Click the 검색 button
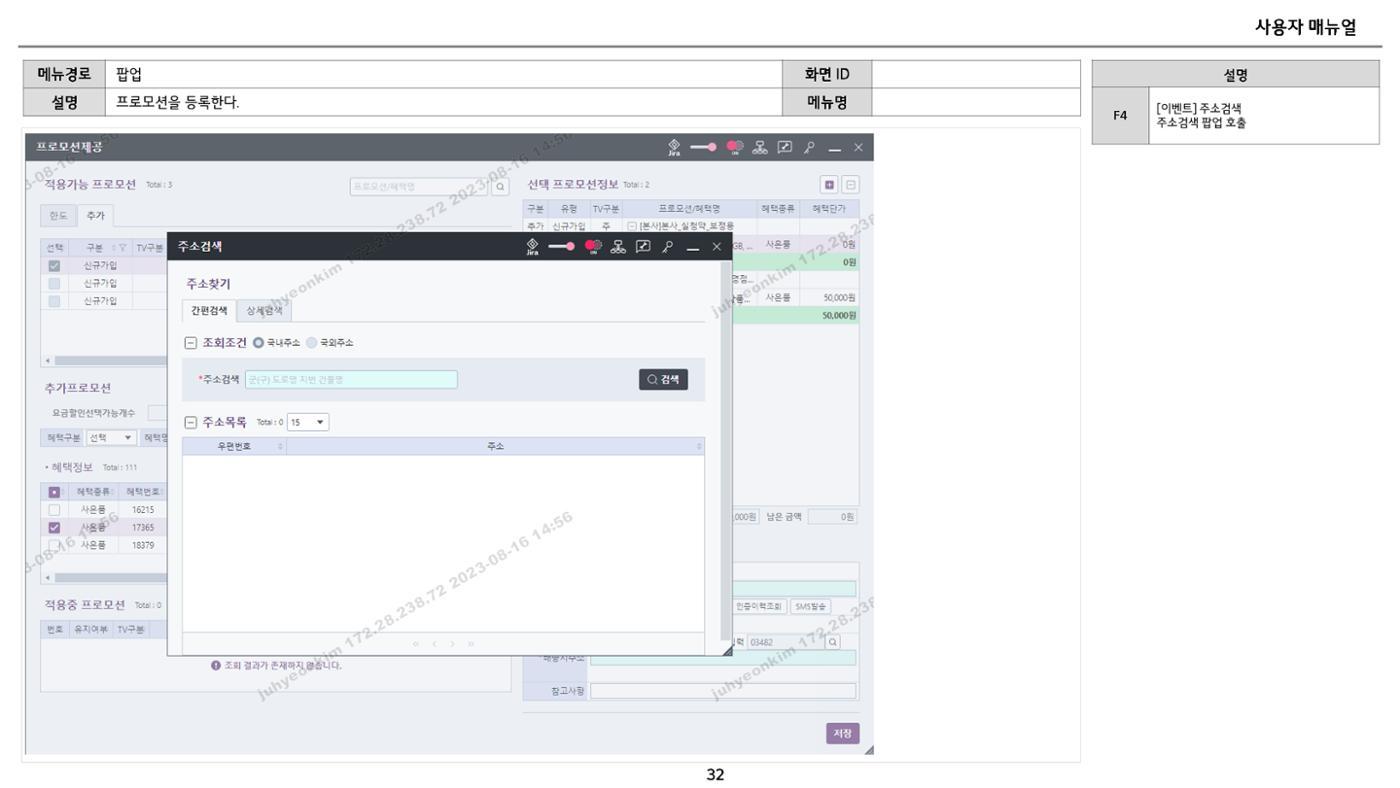 (664, 380)
